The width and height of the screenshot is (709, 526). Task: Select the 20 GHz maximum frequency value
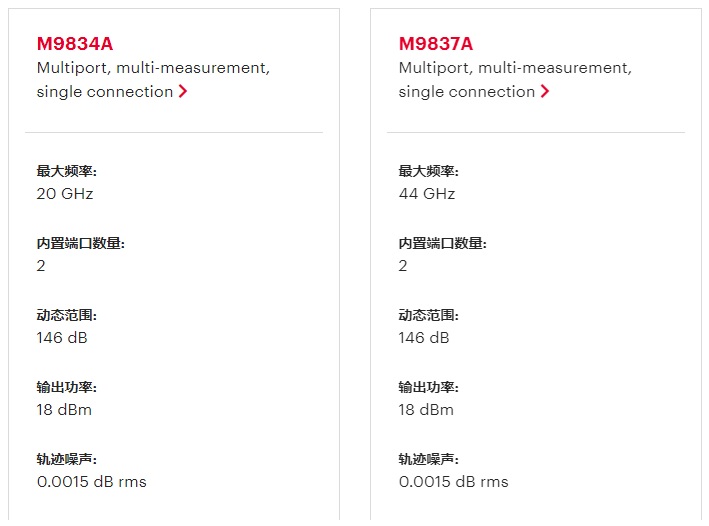pos(65,194)
